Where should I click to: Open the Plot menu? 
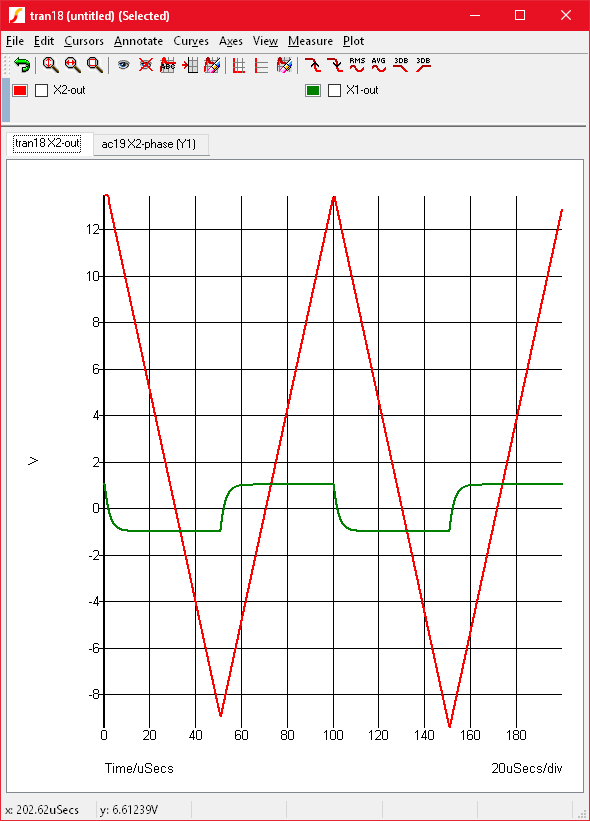(353, 41)
